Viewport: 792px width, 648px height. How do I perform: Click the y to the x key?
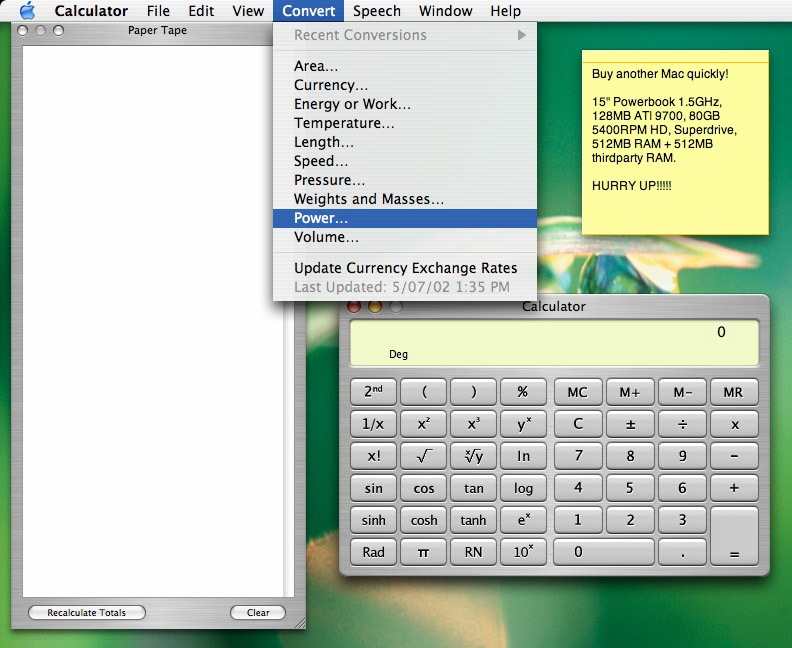pyautogui.click(x=523, y=424)
